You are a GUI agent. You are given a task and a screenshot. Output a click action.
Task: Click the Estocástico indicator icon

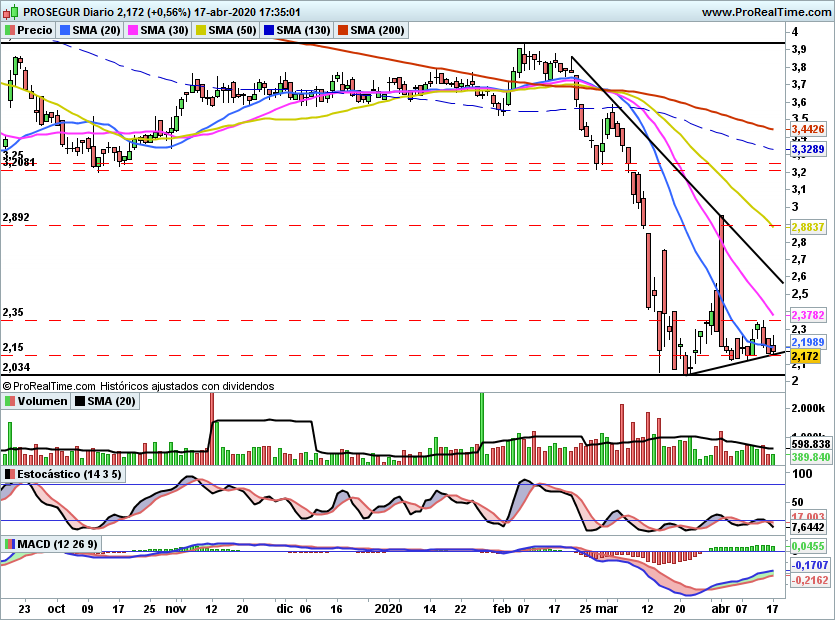coord(10,474)
